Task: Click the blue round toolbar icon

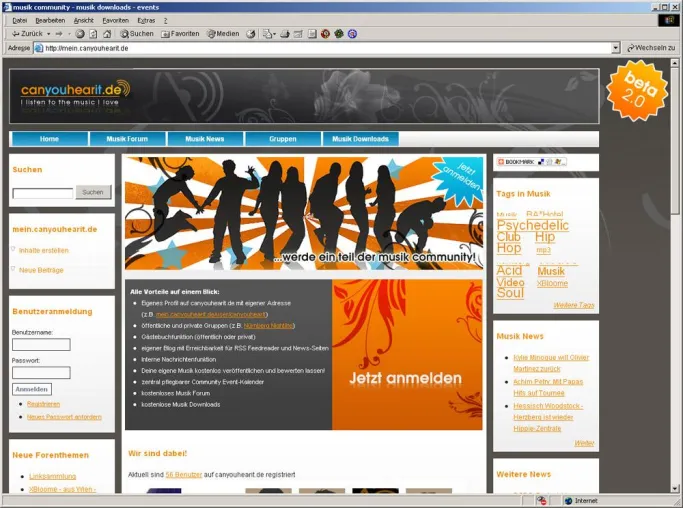Action: pyautogui.click(x=352, y=34)
